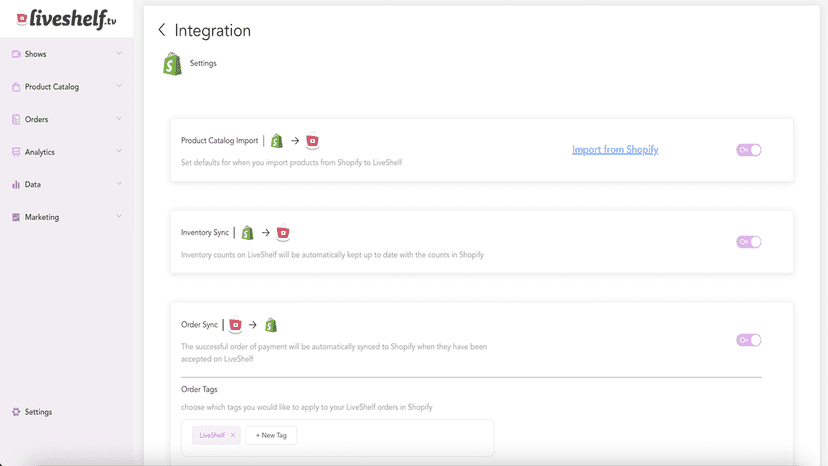Expand the Marketing chevron
Viewport: 828px width, 466px height.
tap(119, 217)
